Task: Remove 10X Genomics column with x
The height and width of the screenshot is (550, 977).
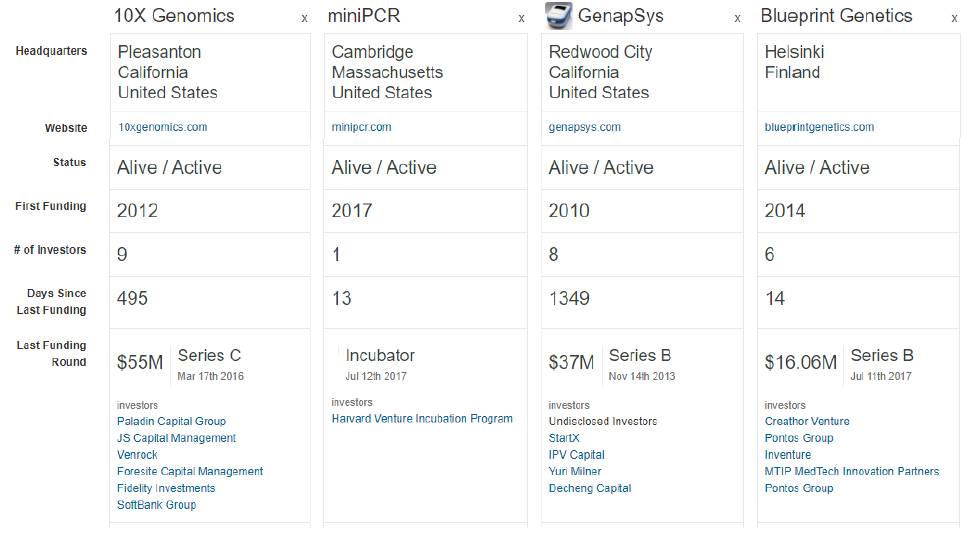Action: click(304, 19)
